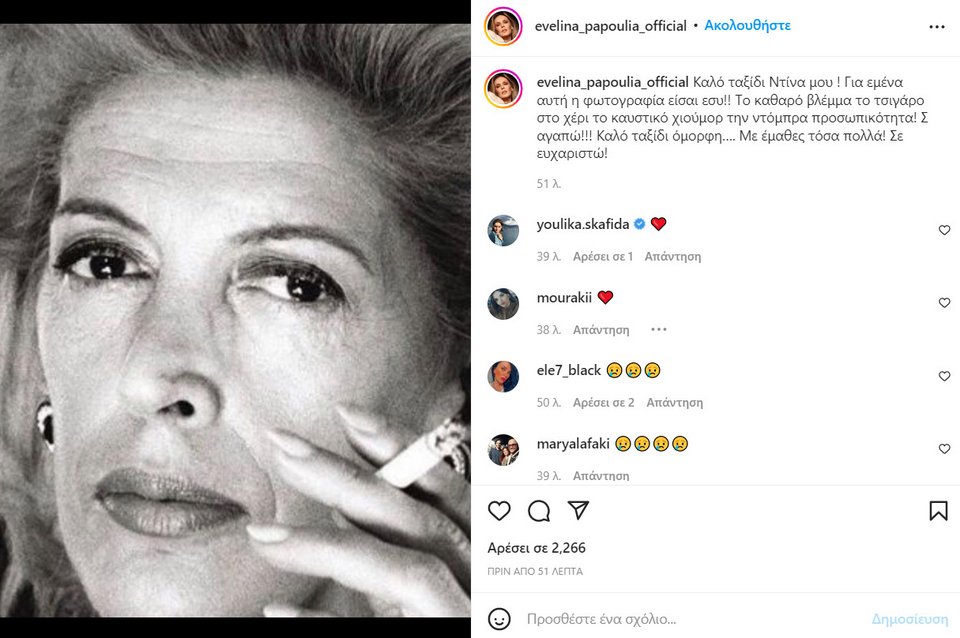The width and height of the screenshot is (960, 638).
Task: Open the Αρέσει σε 2,266 likes list
Action: 536,548
